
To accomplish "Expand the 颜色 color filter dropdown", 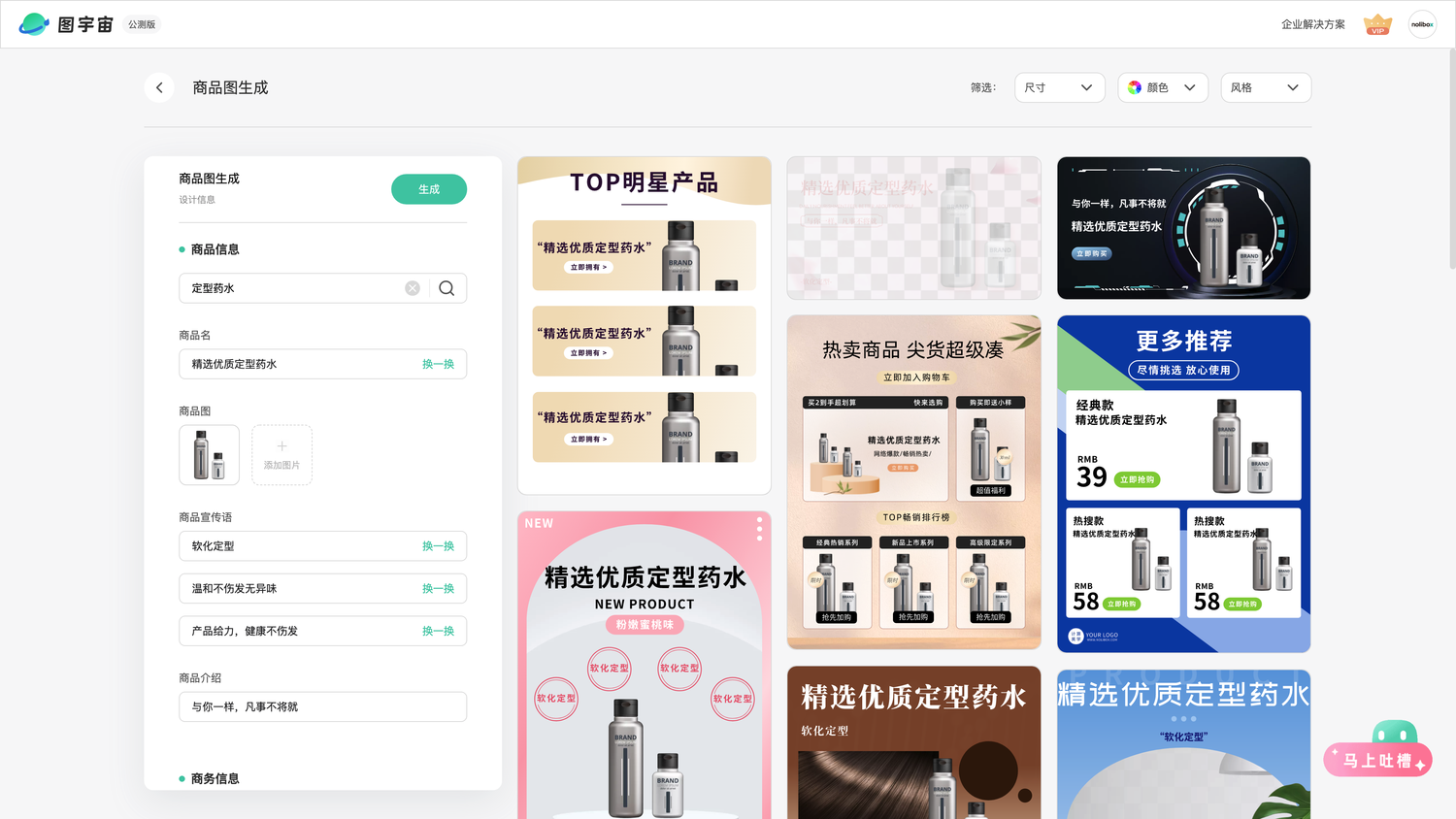I will click(1163, 87).
